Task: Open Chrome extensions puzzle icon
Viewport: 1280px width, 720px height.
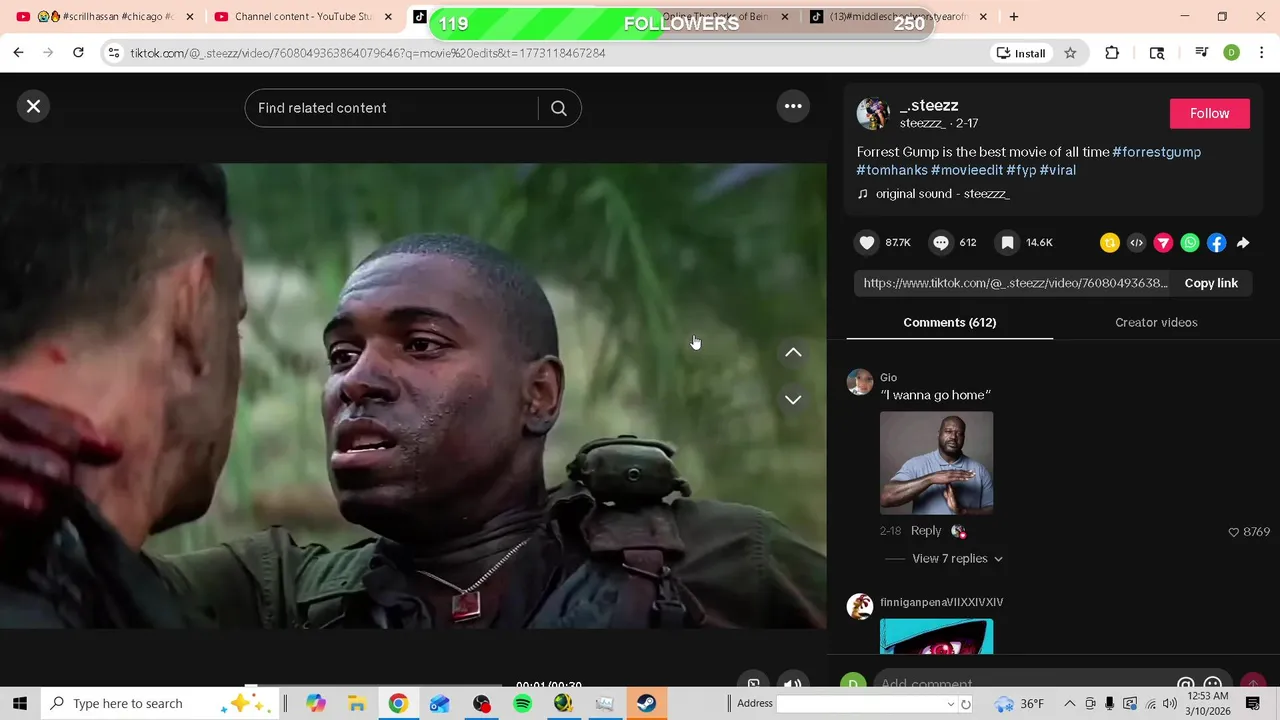Action: (1112, 53)
